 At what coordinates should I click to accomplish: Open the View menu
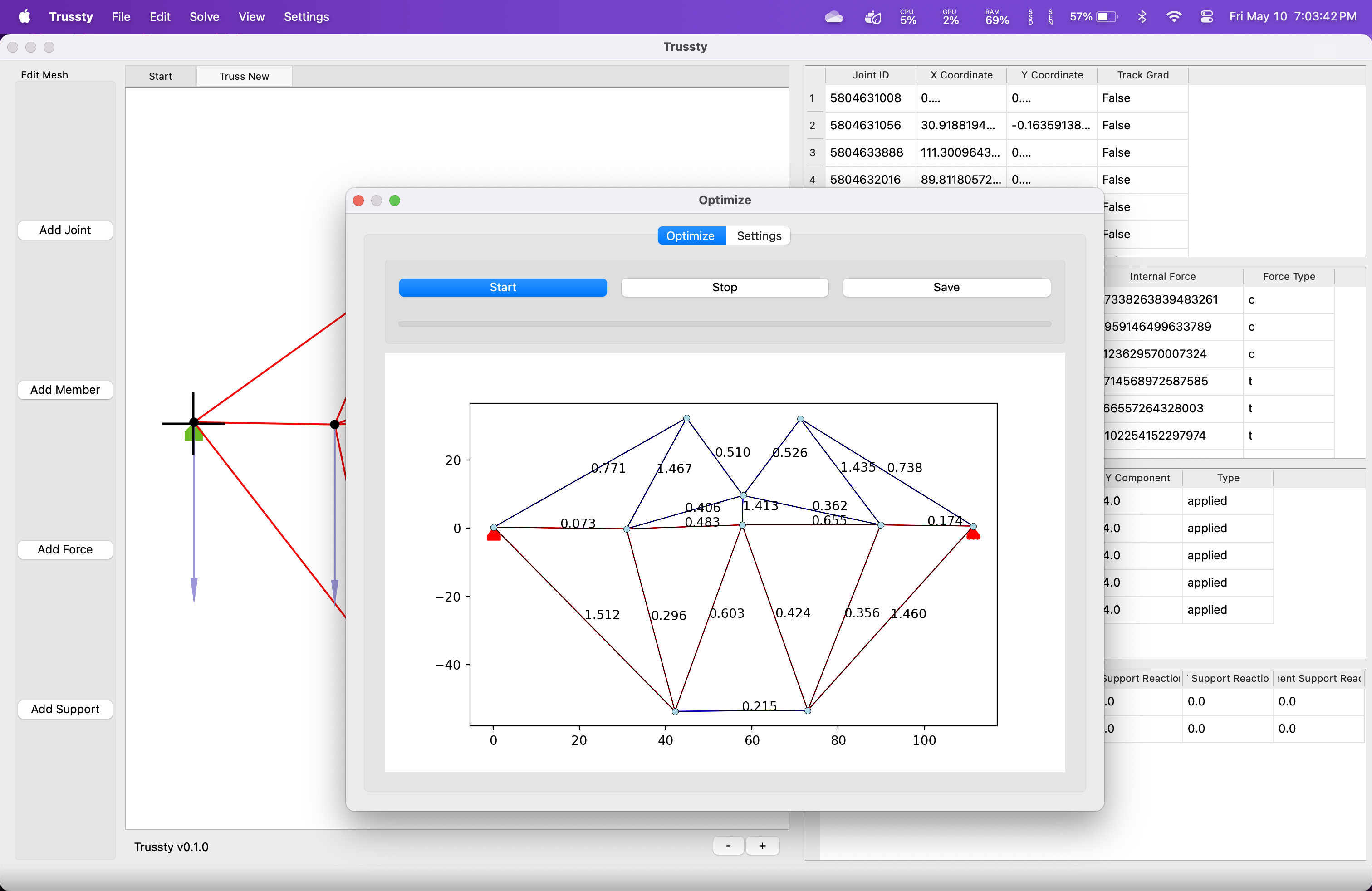click(251, 17)
